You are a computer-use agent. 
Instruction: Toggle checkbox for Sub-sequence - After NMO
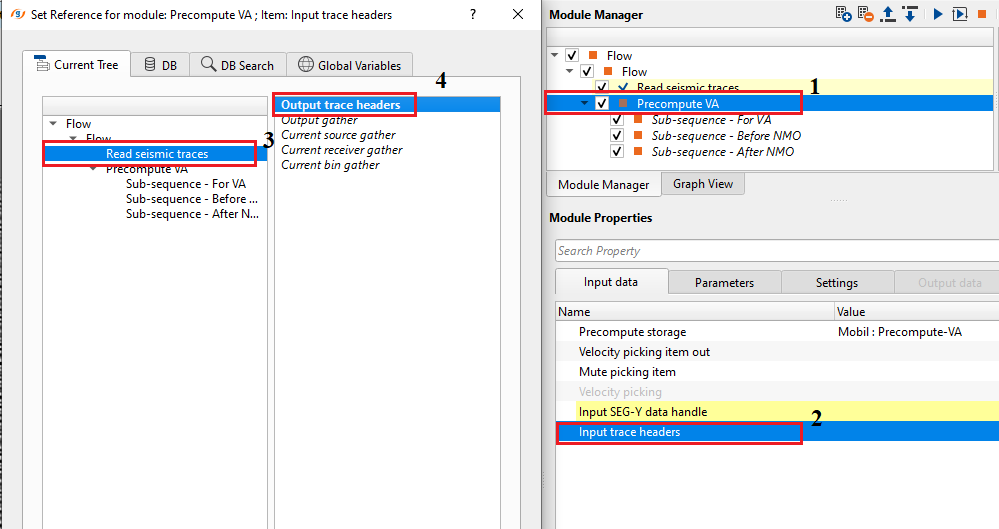point(617,151)
